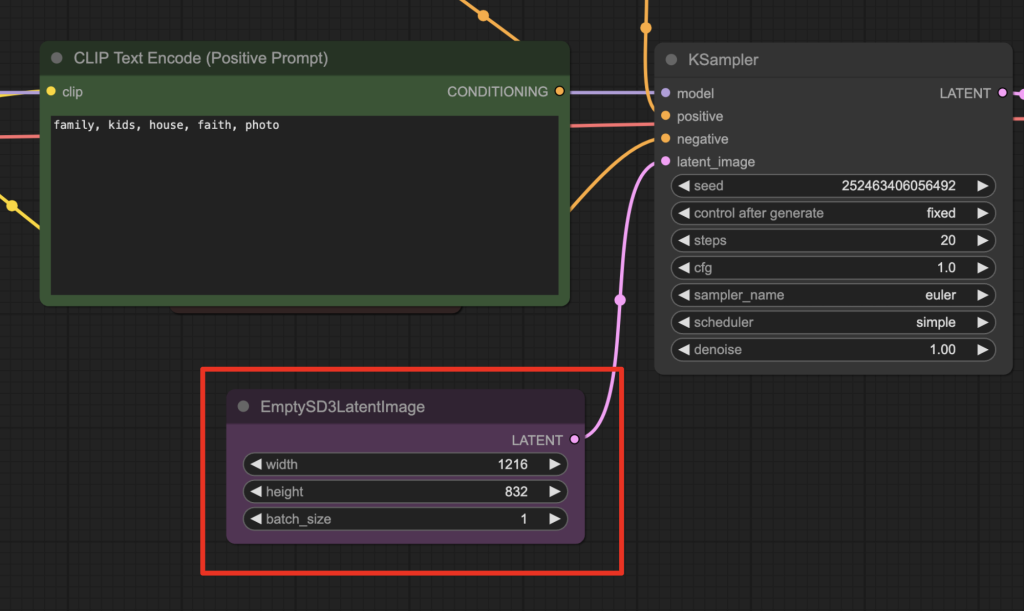
Task: Click the EmptySD3LatentImage LATENT output socket
Action: coord(575,439)
